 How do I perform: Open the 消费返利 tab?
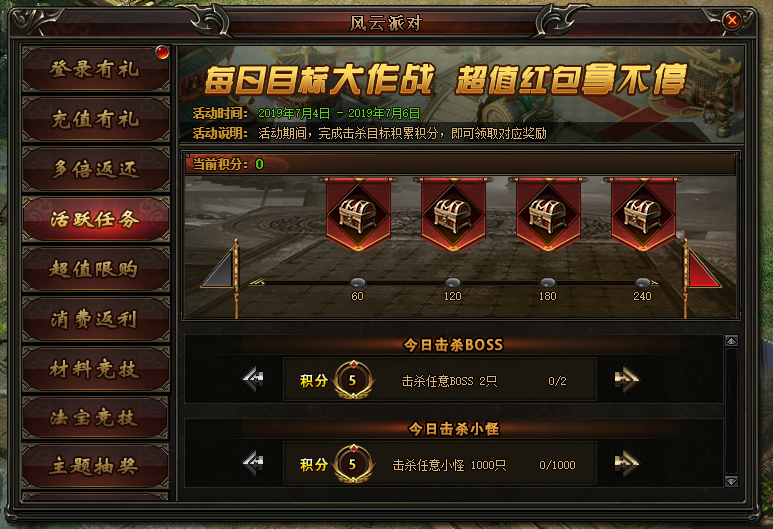[x=96, y=319]
